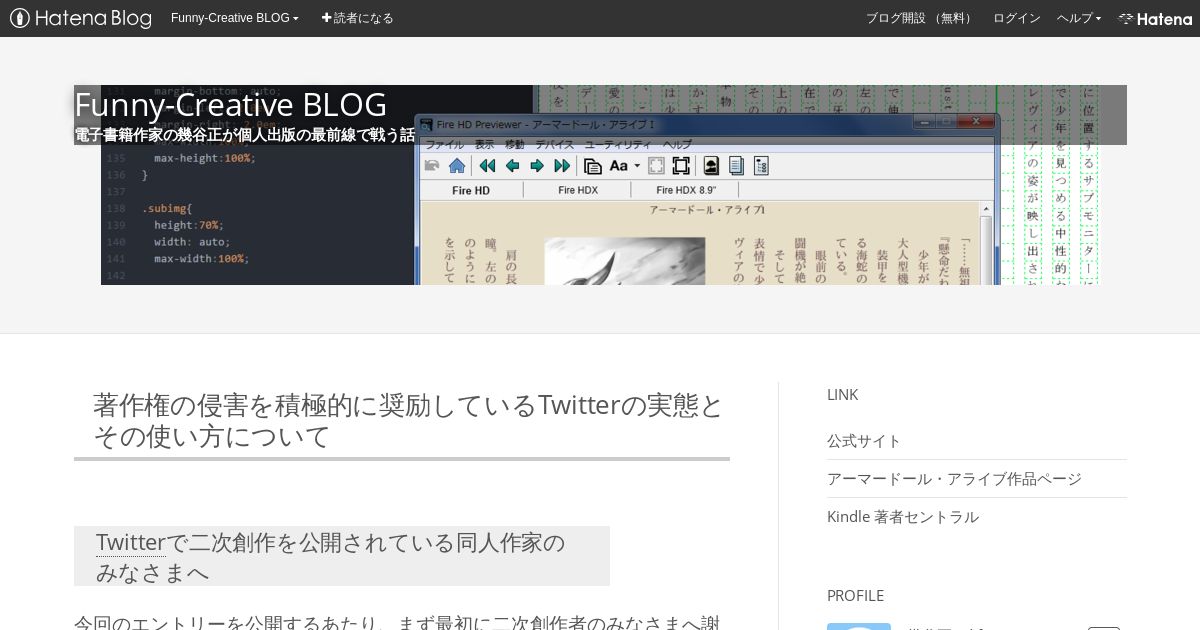Open the 公式サイト sidebar link
This screenshot has height=630, width=1200.
click(x=864, y=441)
